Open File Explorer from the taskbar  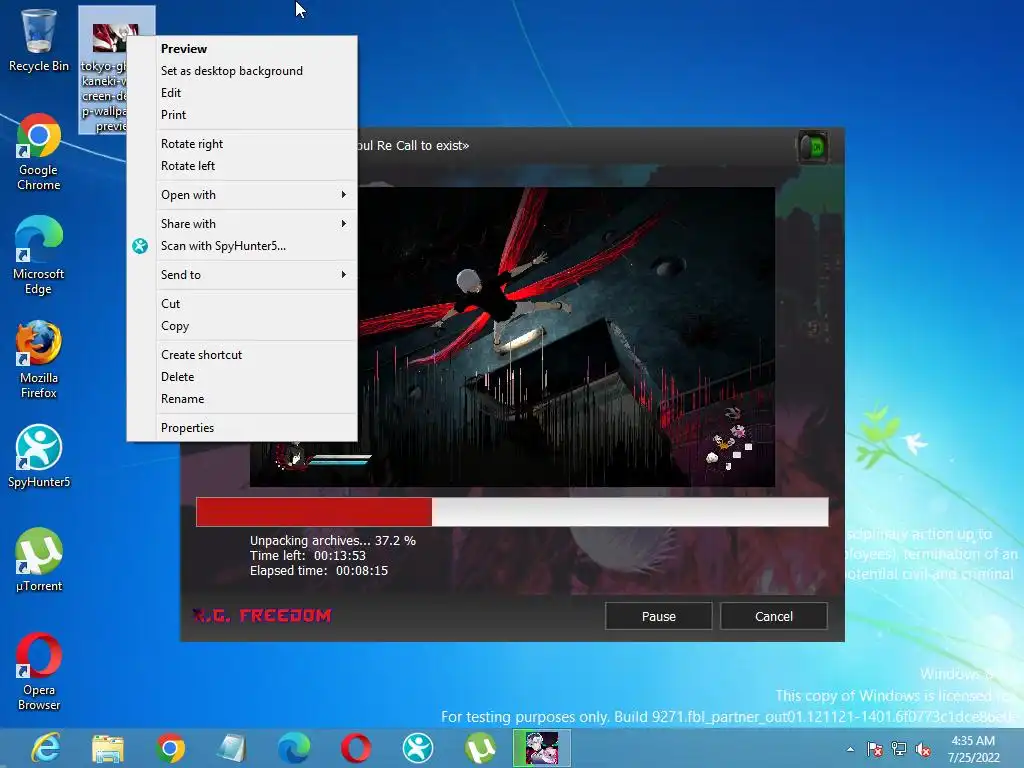pos(108,748)
